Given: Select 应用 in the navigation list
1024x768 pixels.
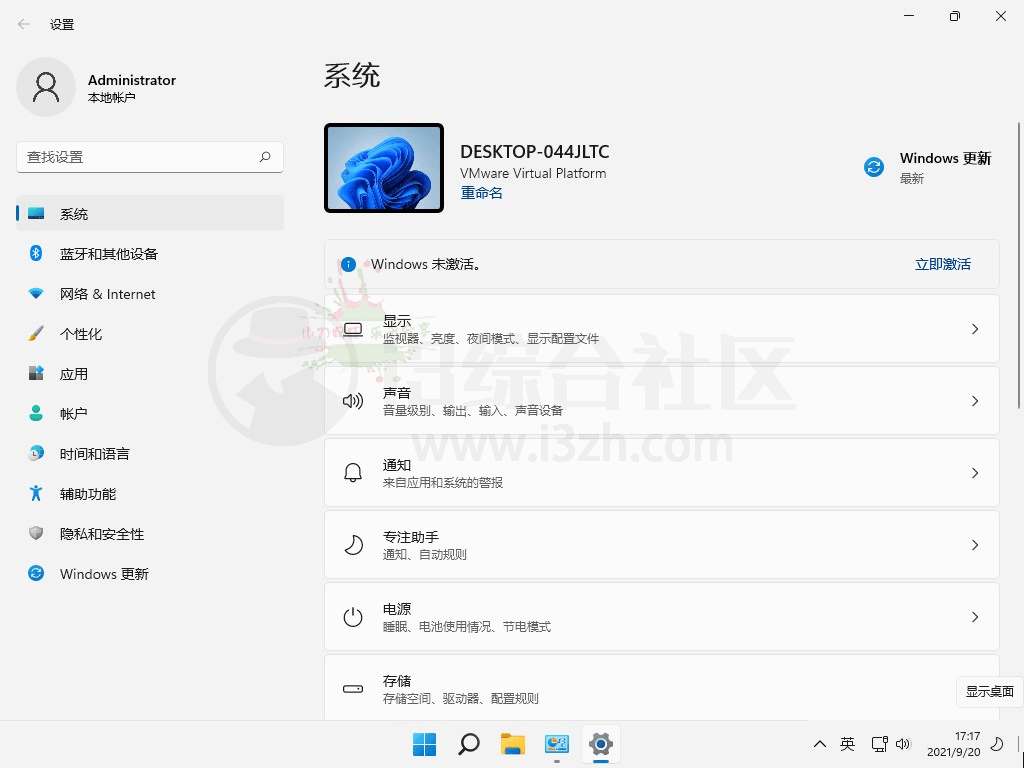Looking at the screenshot, I should [x=73, y=373].
